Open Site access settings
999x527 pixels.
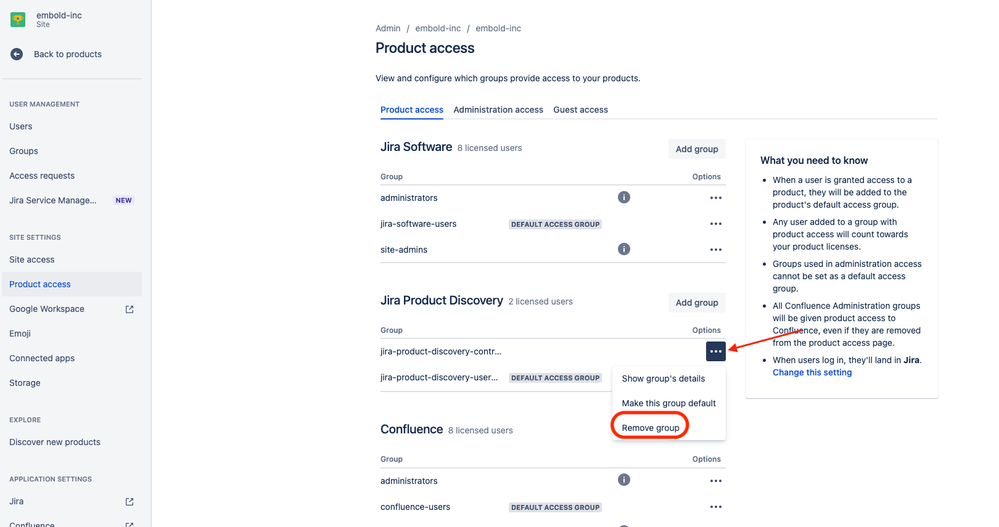click(x=32, y=259)
